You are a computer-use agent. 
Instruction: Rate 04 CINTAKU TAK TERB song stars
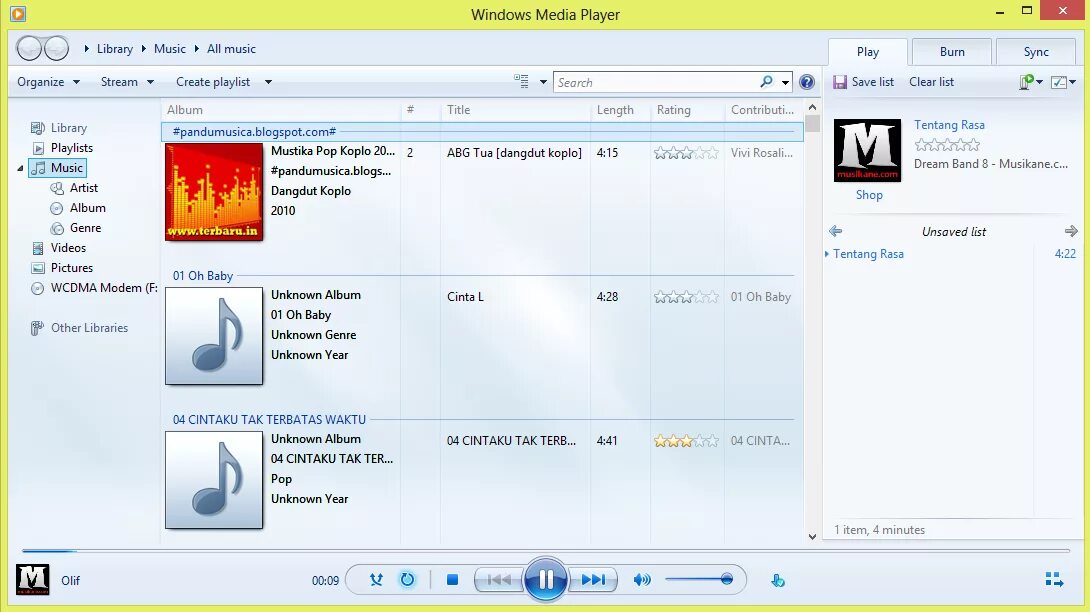[x=686, y=441]
